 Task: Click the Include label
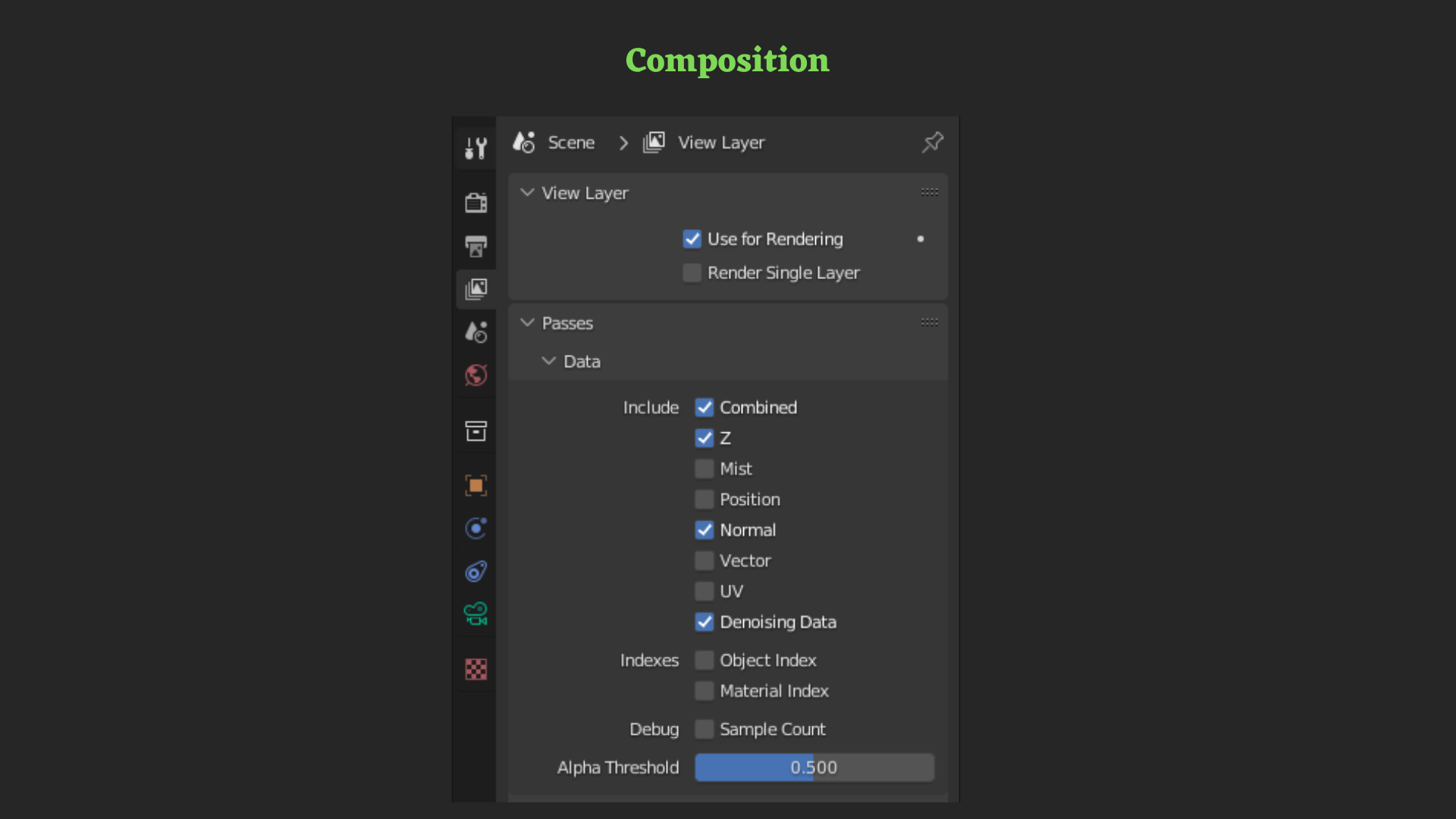pos(651,407)
